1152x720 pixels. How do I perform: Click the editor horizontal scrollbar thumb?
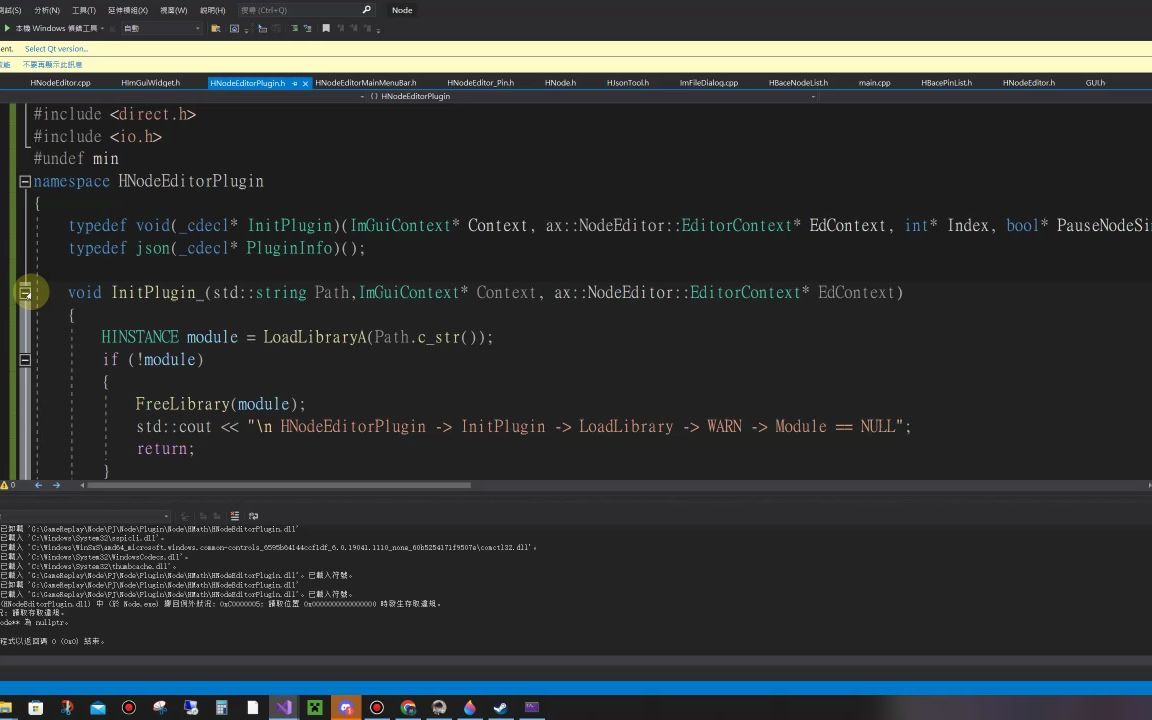[x=279, y=485]
